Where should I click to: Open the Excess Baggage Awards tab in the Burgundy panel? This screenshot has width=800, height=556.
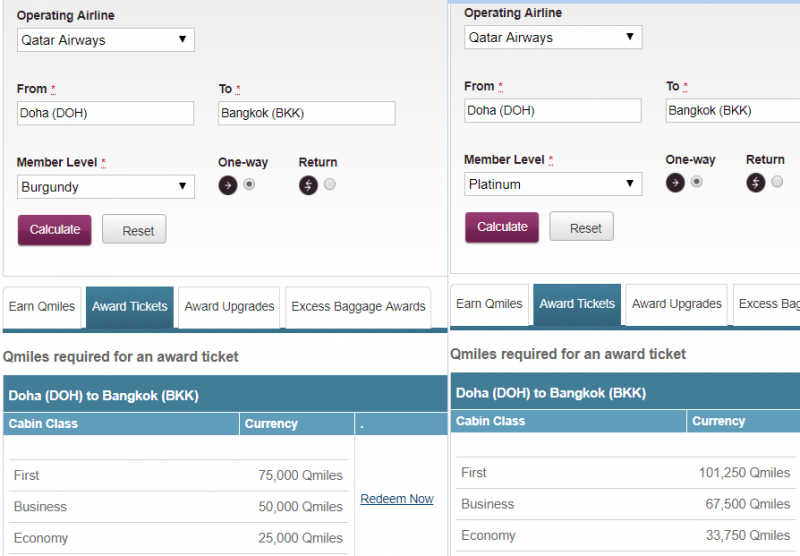[358, 307]
